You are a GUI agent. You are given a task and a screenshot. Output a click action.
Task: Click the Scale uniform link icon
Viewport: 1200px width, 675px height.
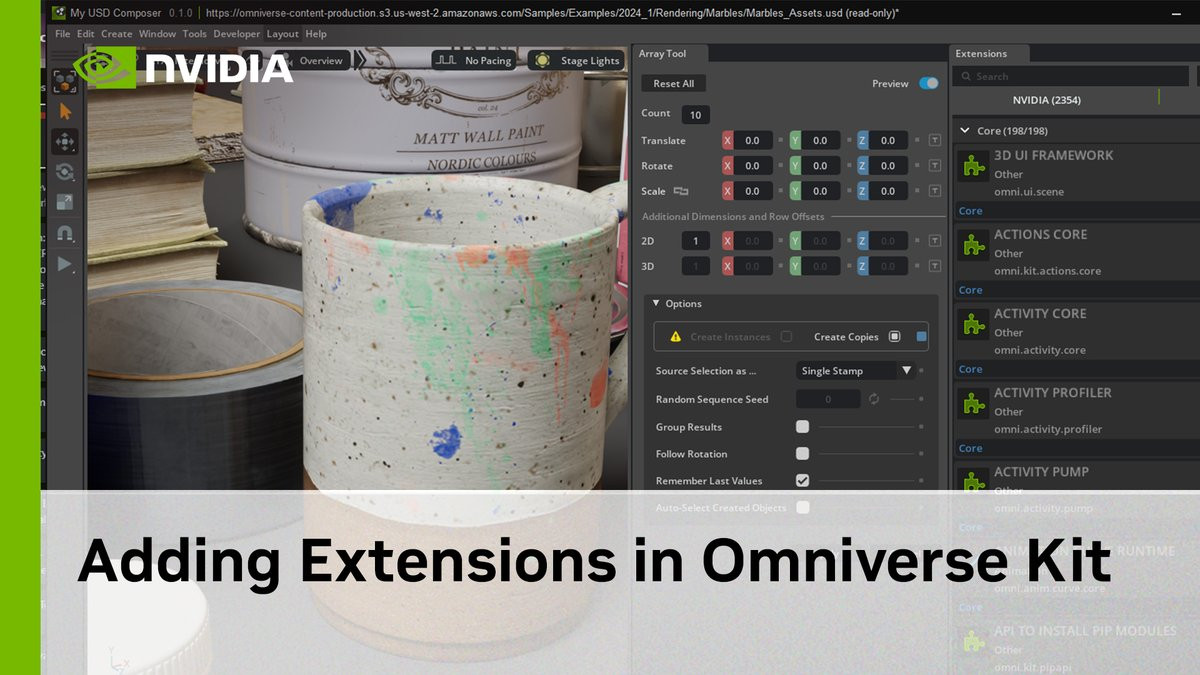[x=681, y=191]
